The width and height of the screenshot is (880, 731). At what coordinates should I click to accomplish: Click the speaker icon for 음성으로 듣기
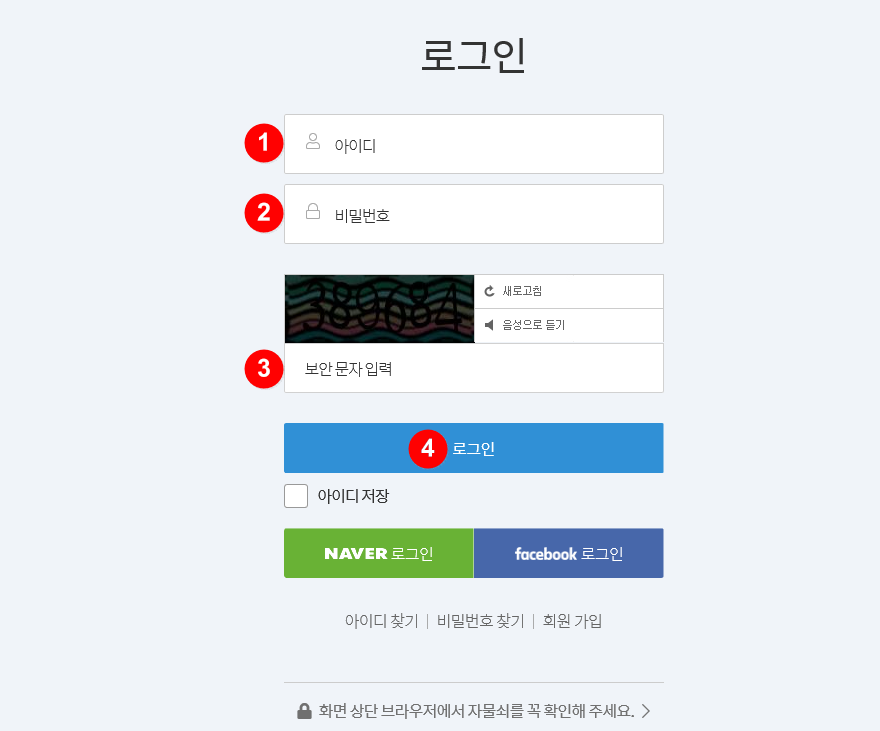(489, 325)
